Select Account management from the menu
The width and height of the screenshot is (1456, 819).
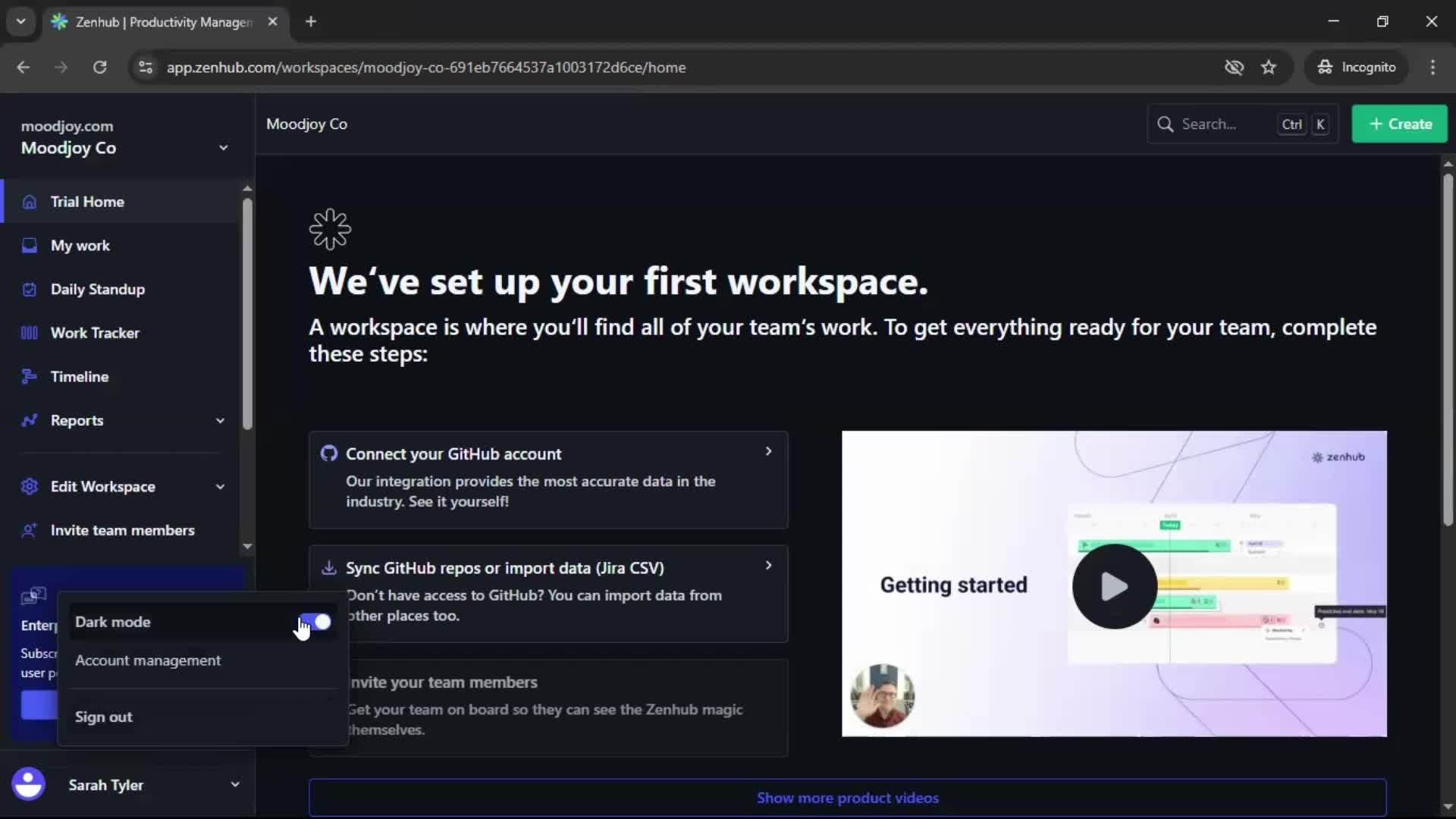pyautogui.click(x=147, y=661)
